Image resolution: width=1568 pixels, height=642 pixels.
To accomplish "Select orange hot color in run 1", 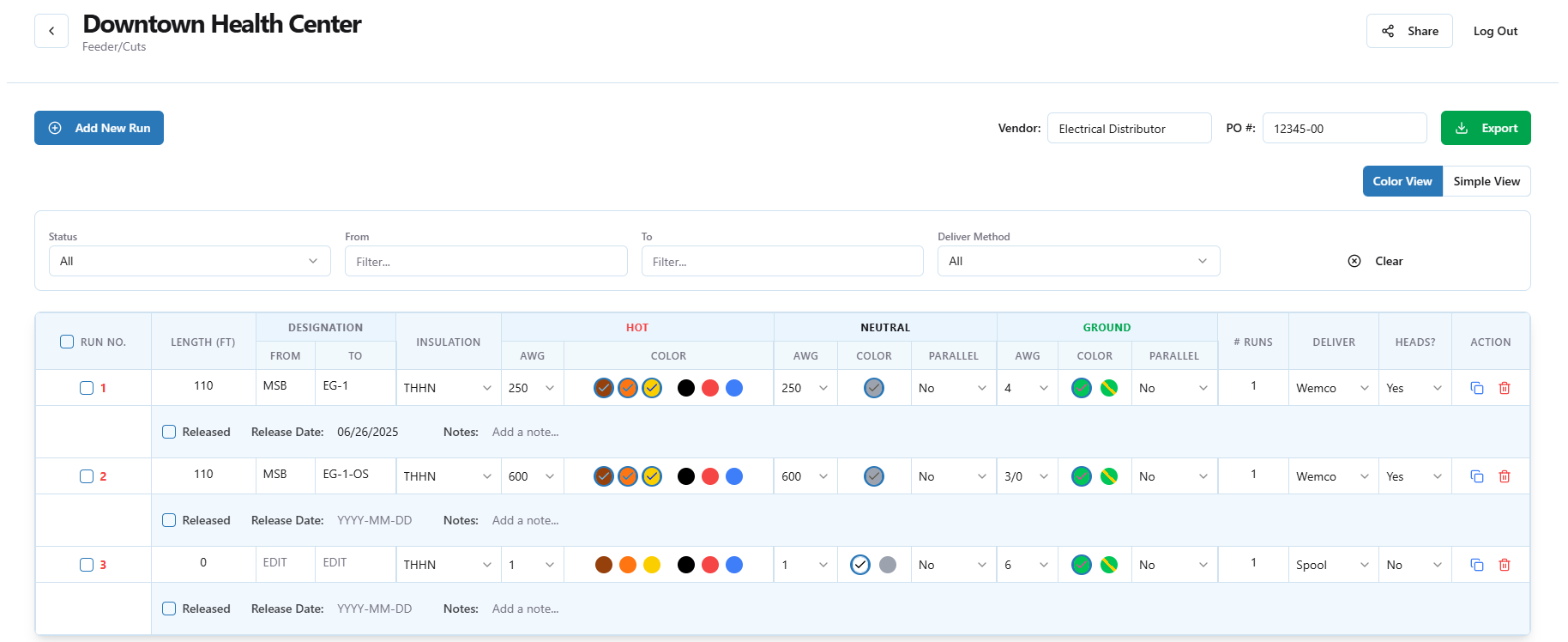I will click(628, 388).
